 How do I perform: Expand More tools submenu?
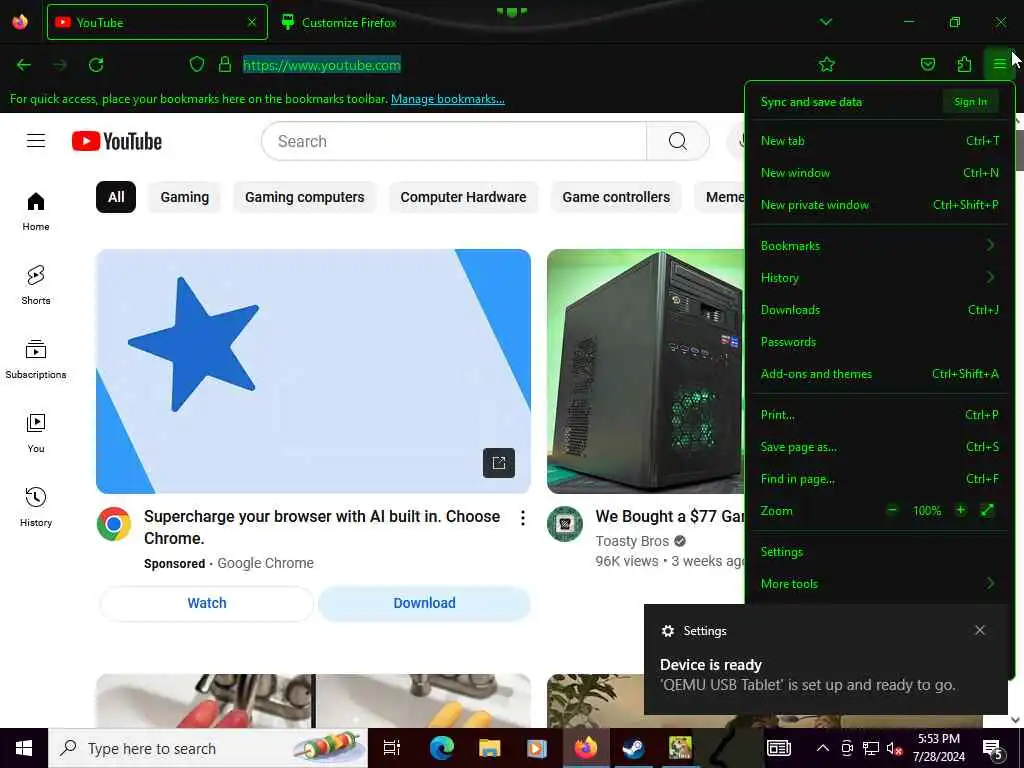[880, 584]
